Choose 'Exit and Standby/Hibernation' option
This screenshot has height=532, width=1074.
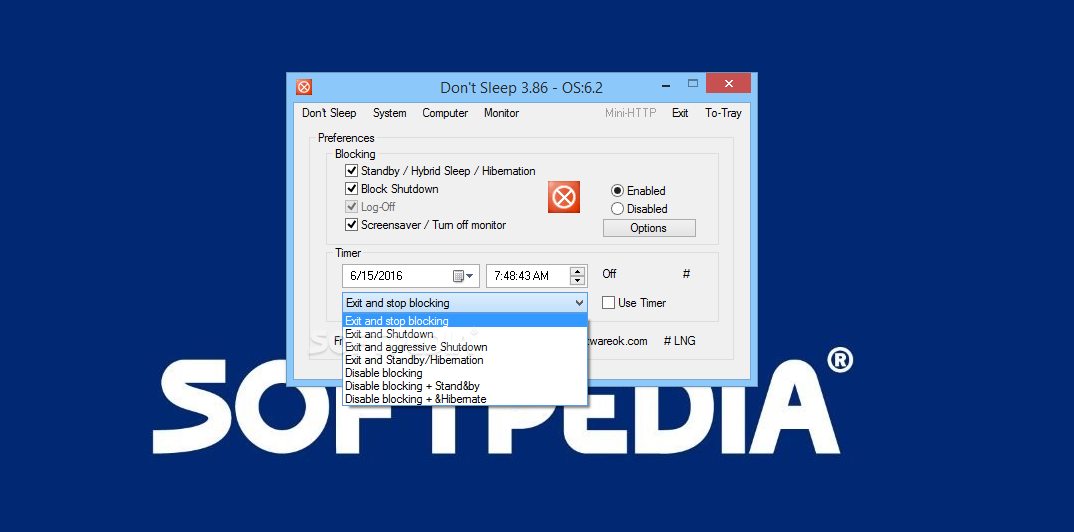[465, 360]
